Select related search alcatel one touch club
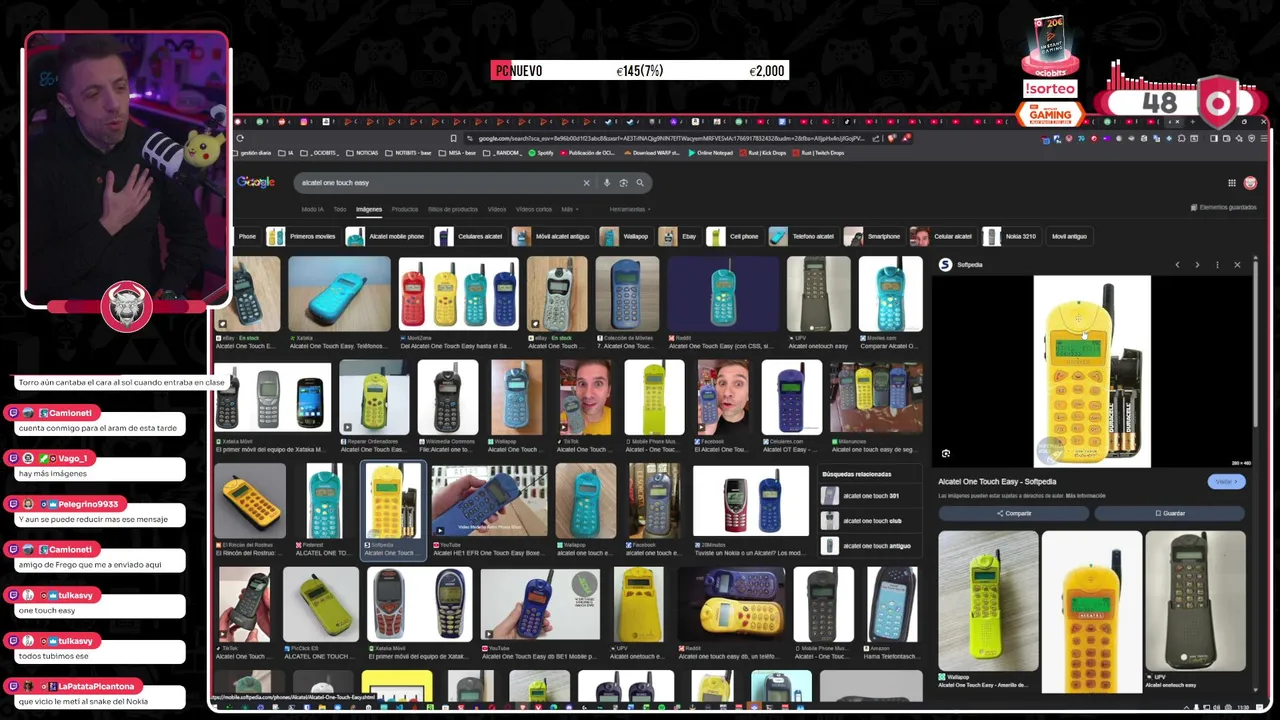The image size is (1280, 720). (x=868, y=521)
